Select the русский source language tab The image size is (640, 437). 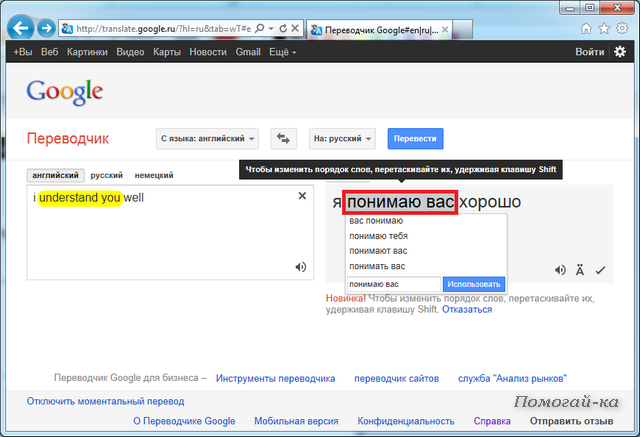click(107, 175)
